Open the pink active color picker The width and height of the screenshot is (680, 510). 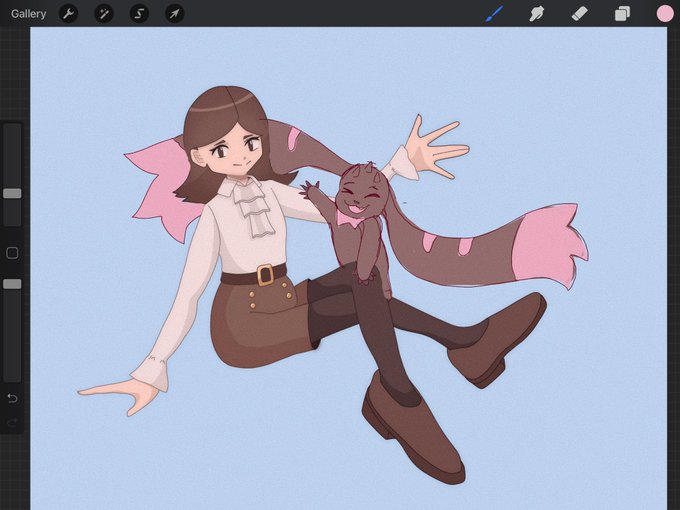coord(664,13)
